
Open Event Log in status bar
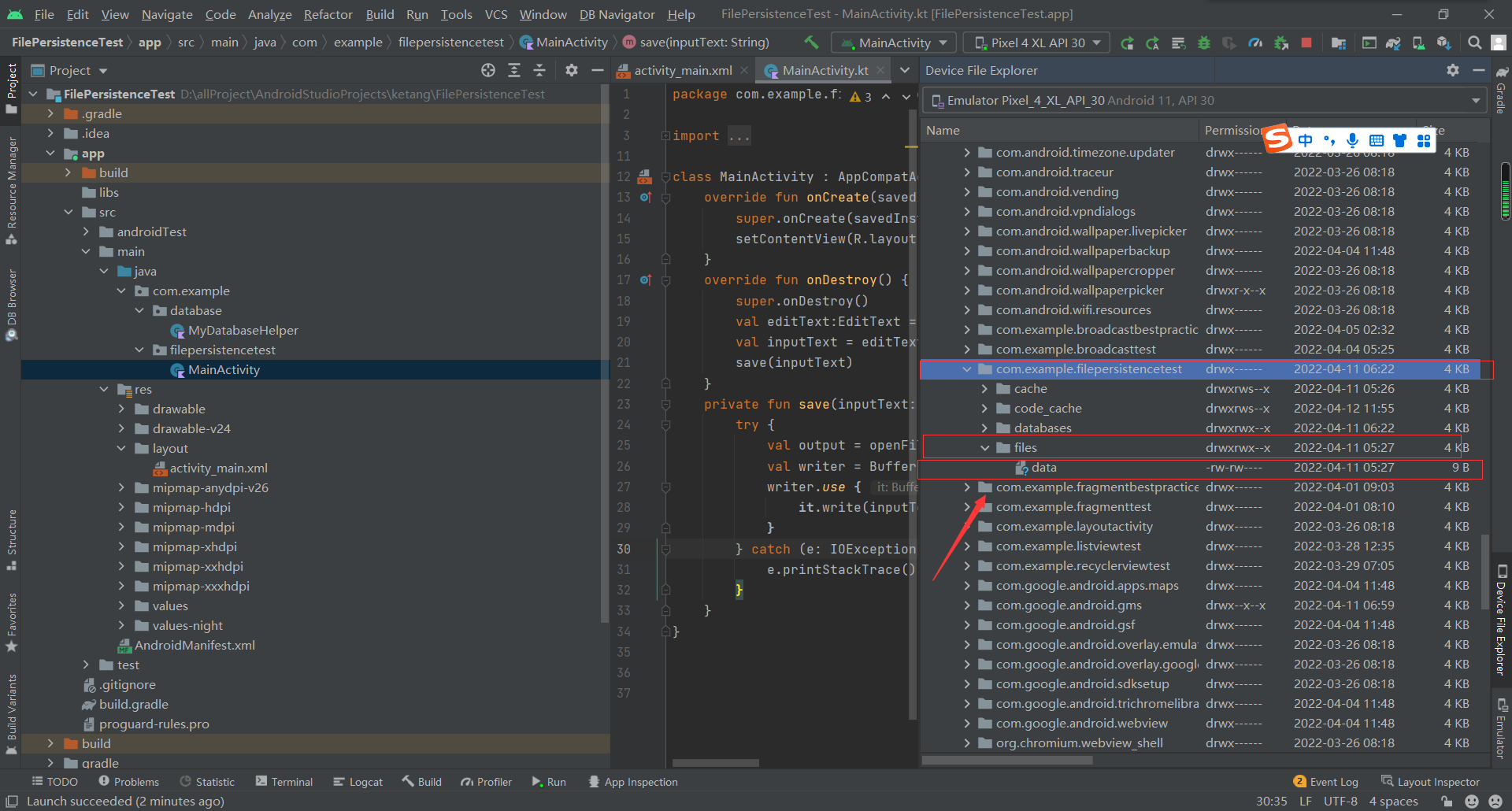click(1325, 782)
